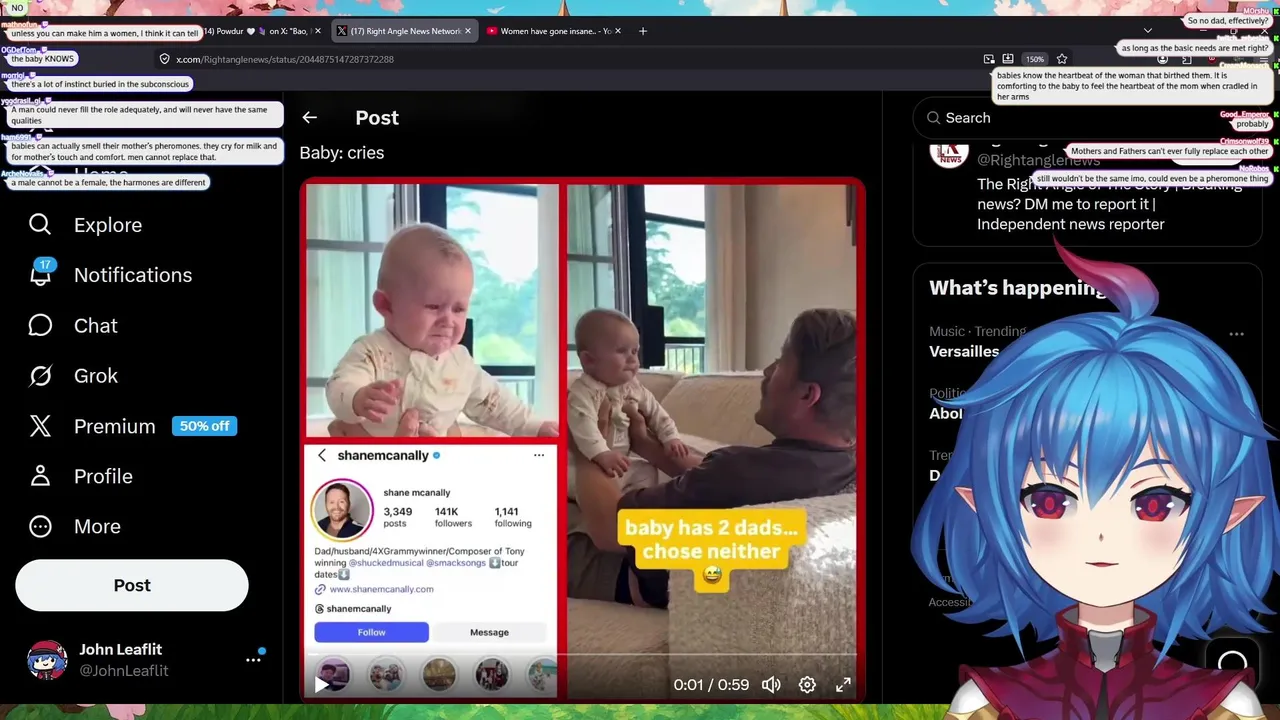Click the site info icon in address bar
This screenshot has height=720, width=1280.
[x=165, y=59]
